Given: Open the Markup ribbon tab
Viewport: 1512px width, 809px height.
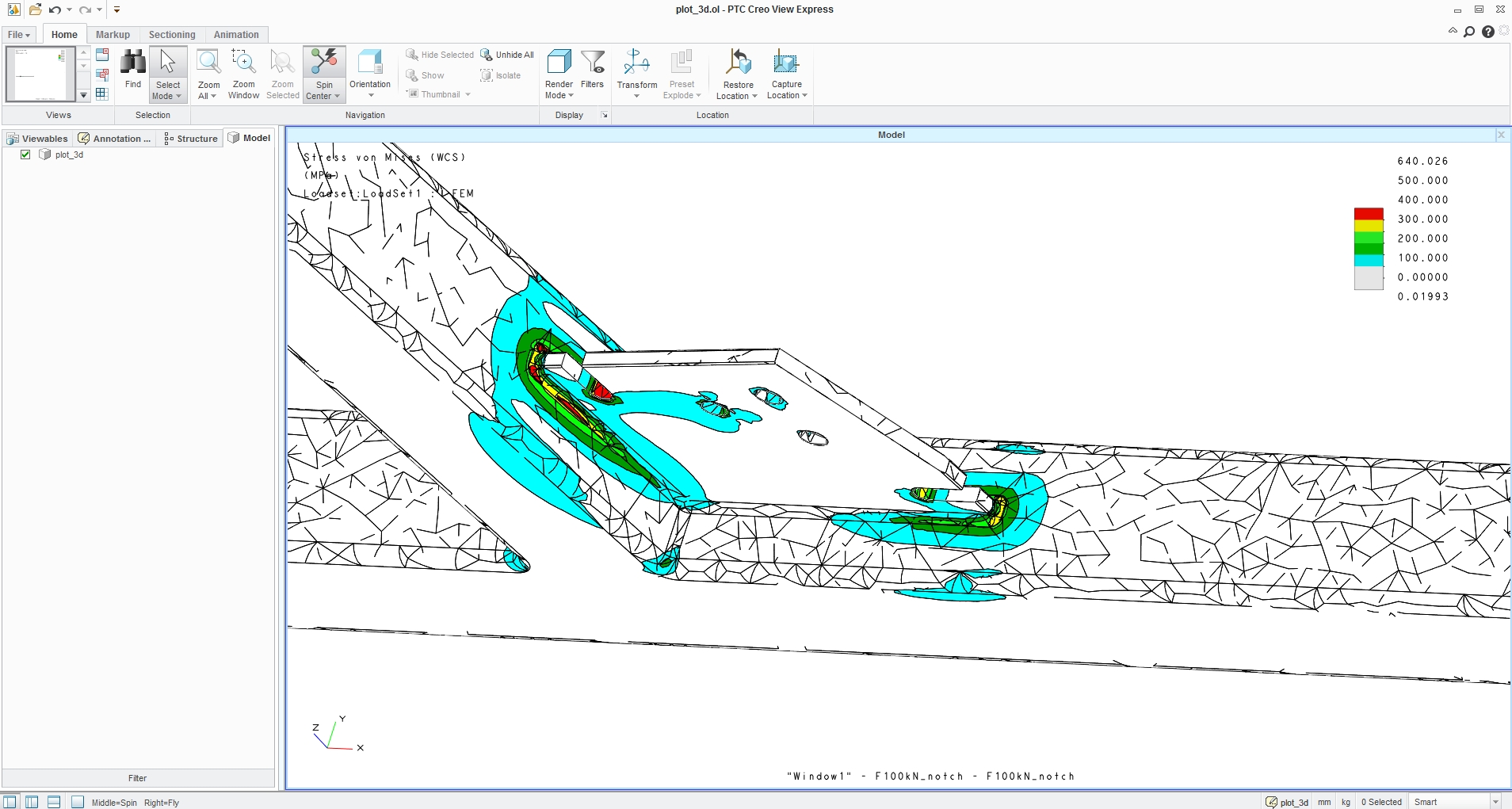Looking at the screenshot, I should click(112, 34).
